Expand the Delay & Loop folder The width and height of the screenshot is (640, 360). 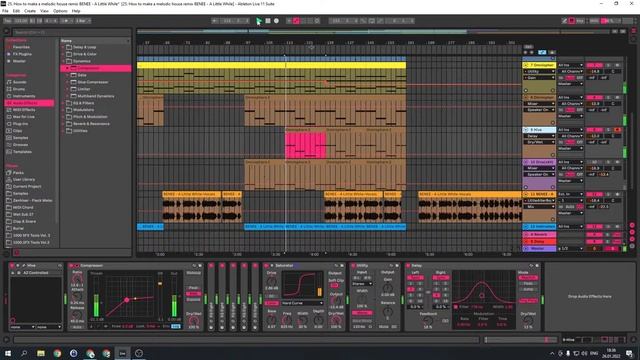[x=63, y=47]
